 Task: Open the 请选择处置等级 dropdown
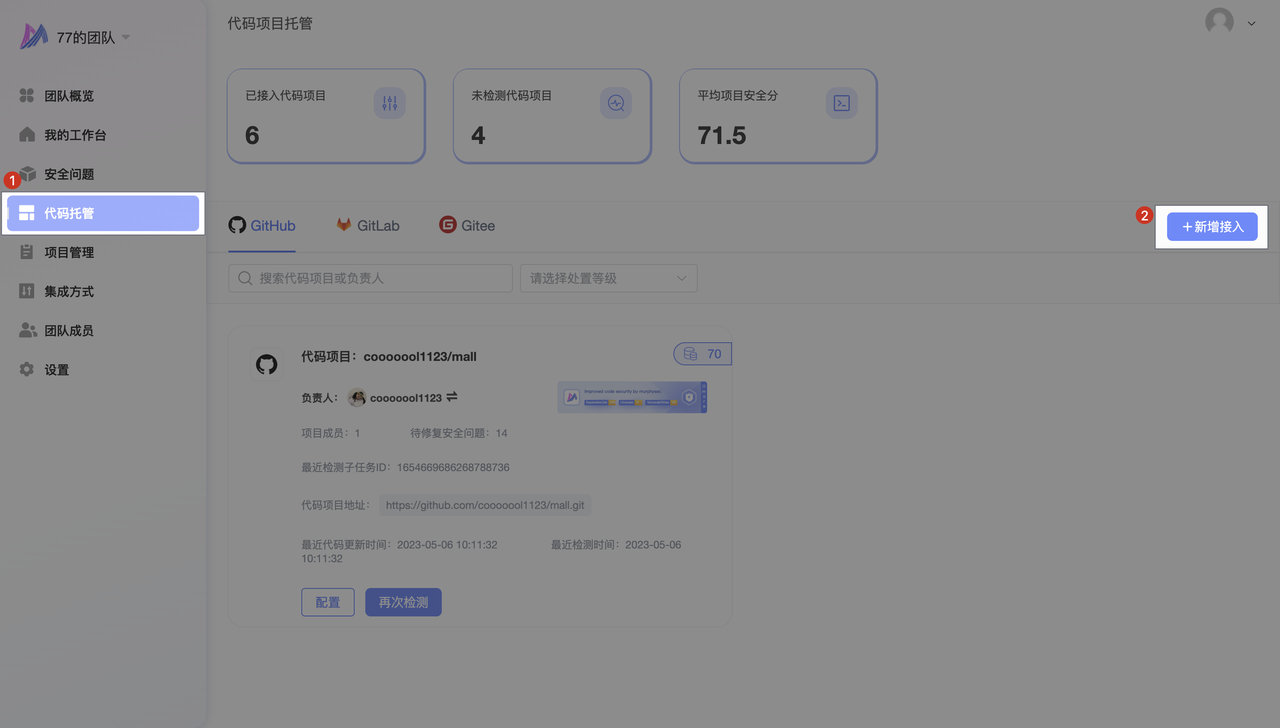pyautogui.click(x=608, y=278)
